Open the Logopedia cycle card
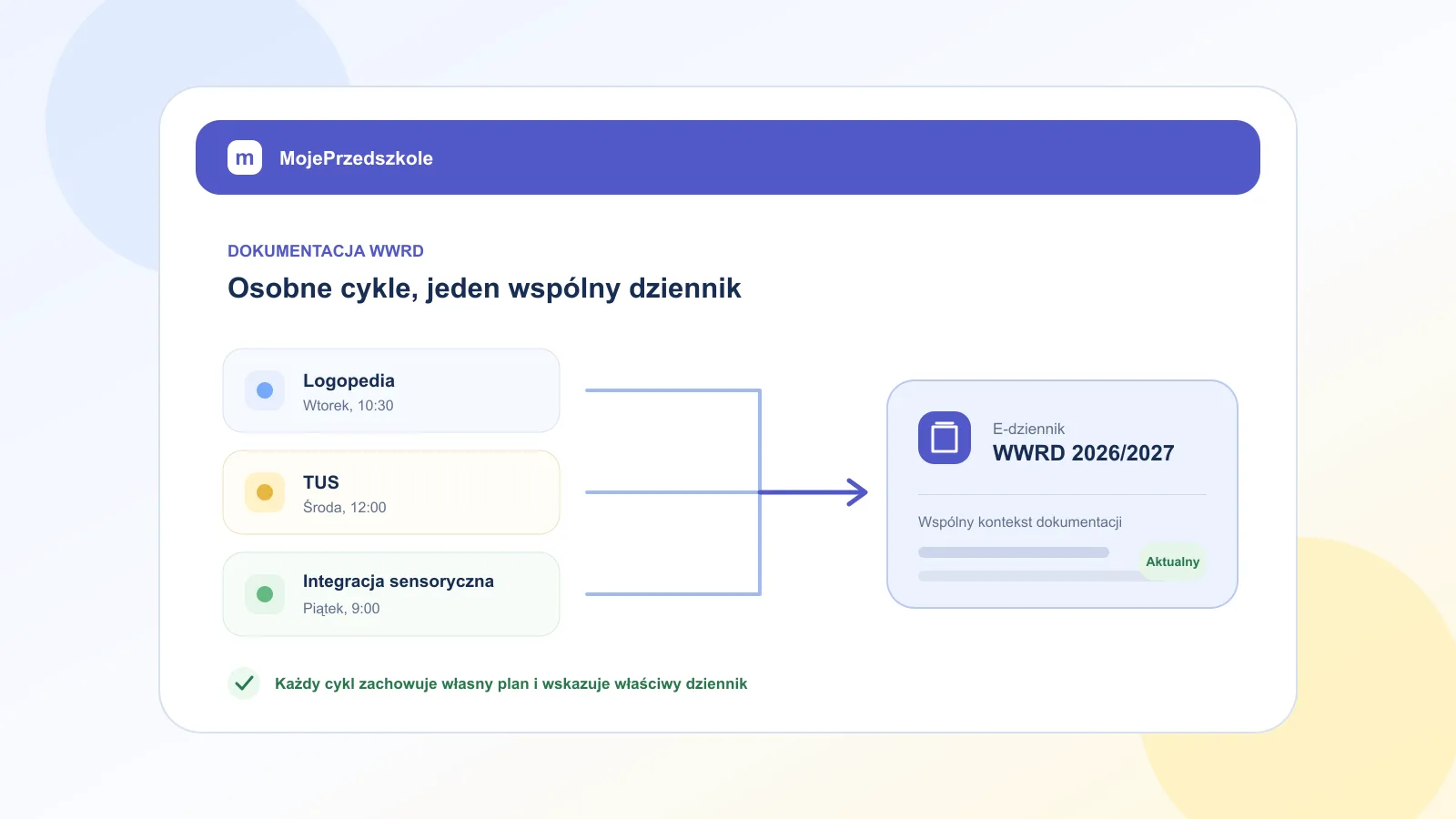 click(391, 390)
